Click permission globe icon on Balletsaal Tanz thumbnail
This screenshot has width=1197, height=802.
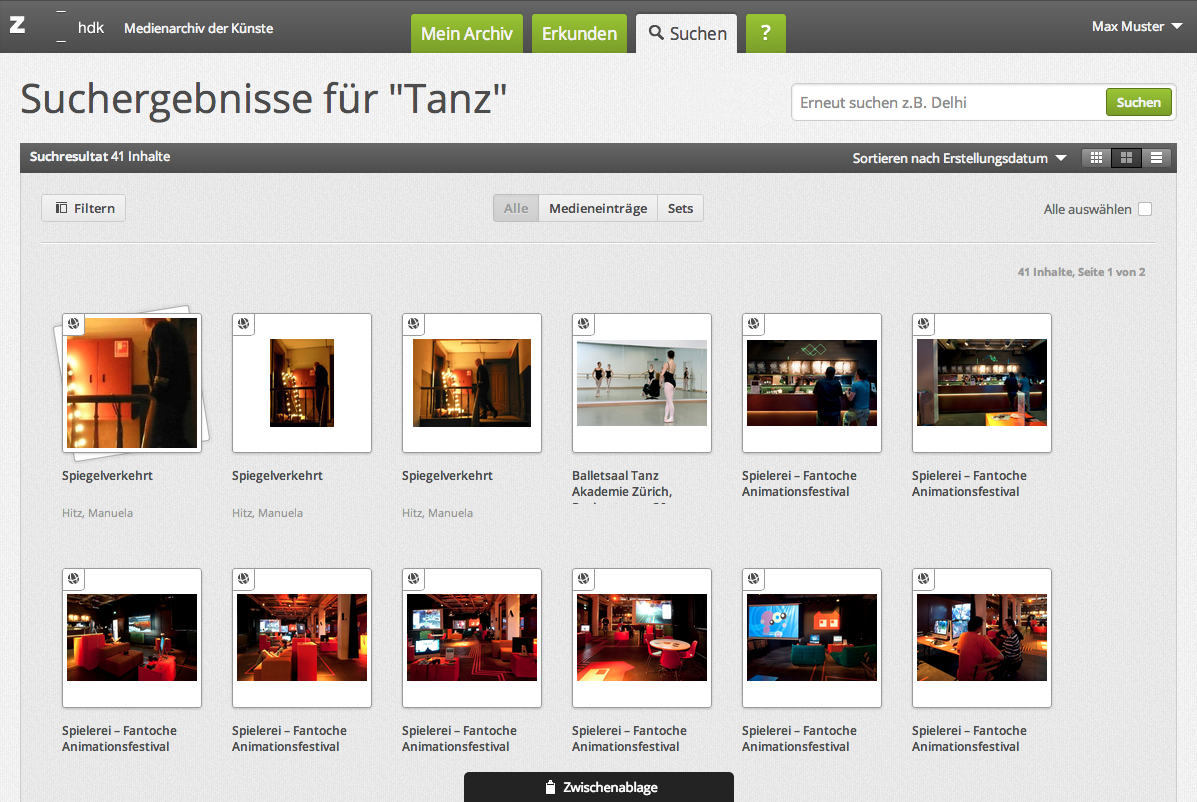pos(583,324)
